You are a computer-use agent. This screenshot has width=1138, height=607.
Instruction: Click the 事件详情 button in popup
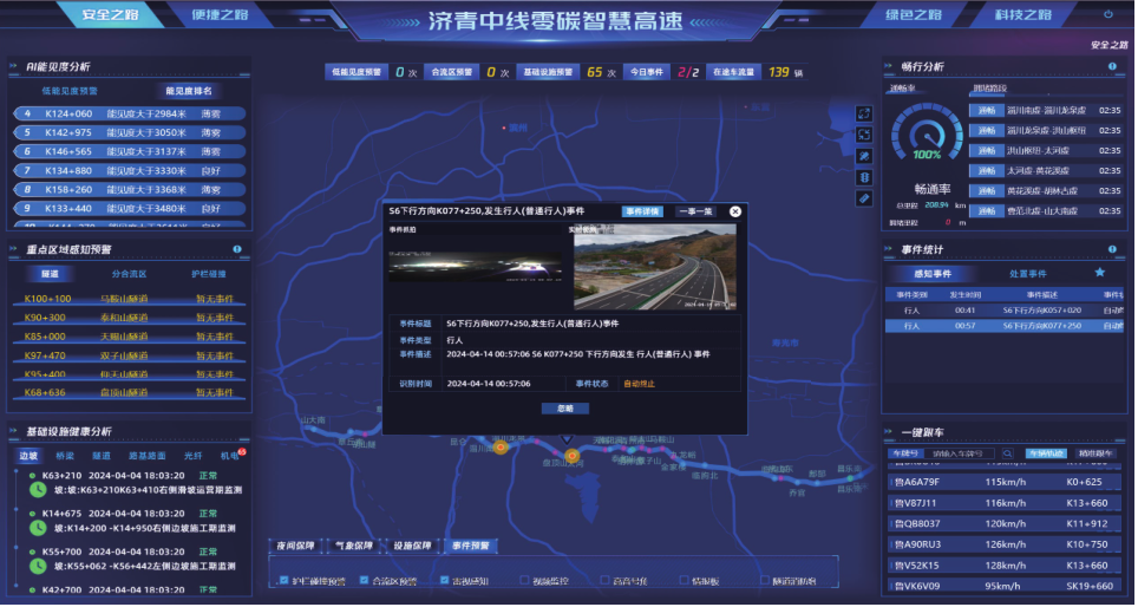point(642,212)
